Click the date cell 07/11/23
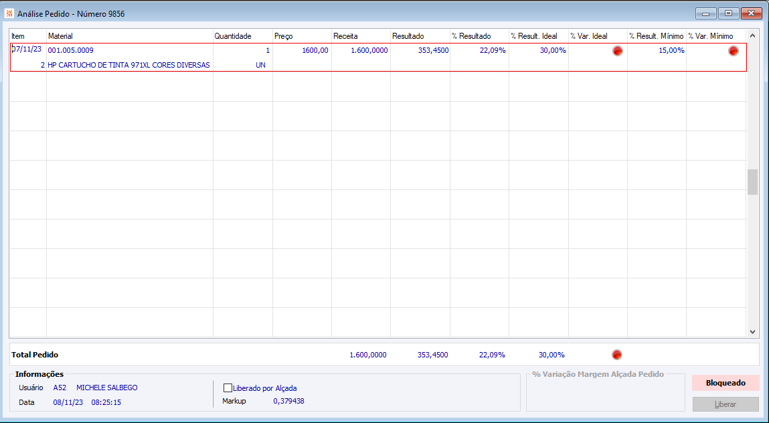 (x=27, y=50)
